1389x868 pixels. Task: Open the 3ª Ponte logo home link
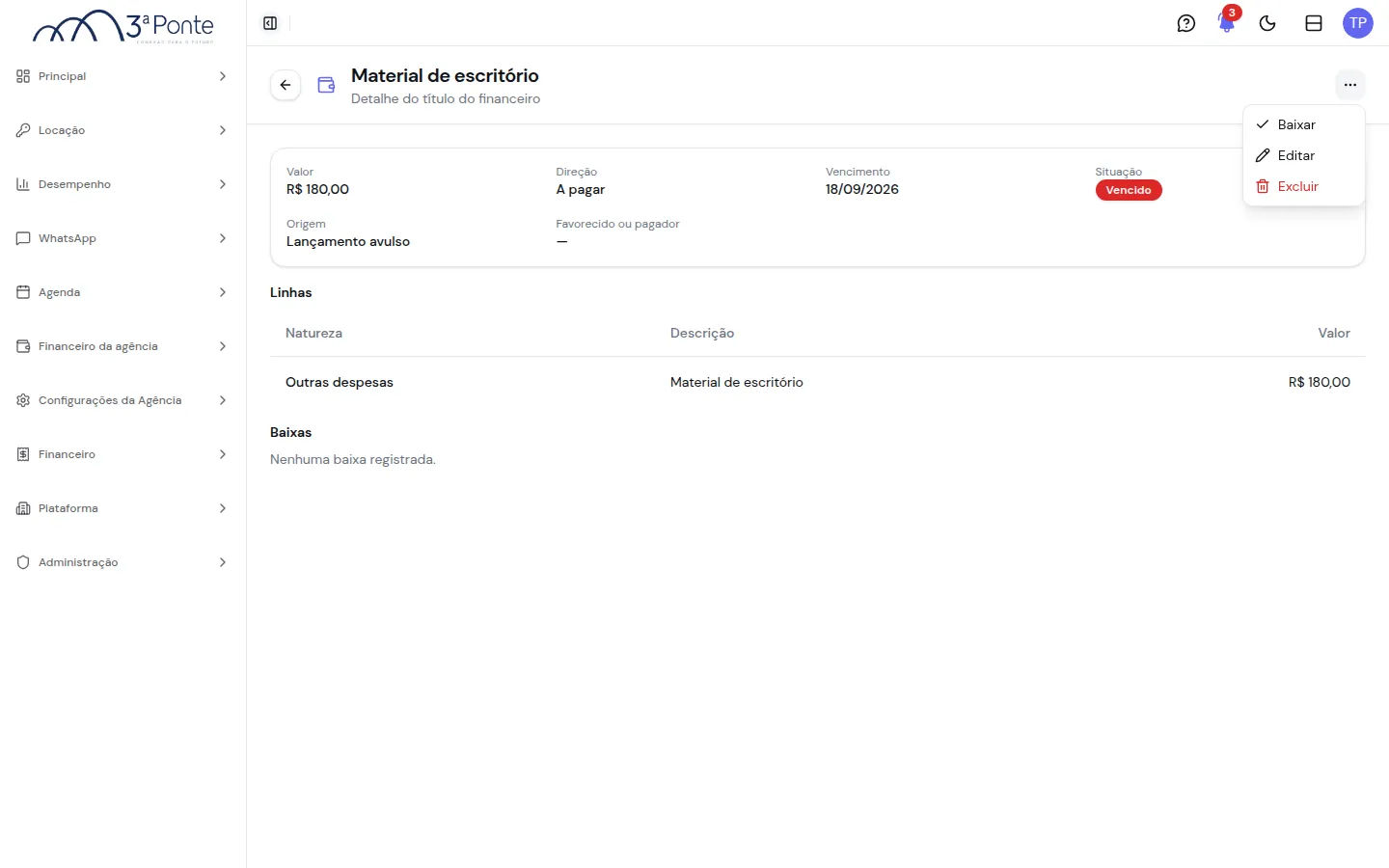(x=123, y=26)
